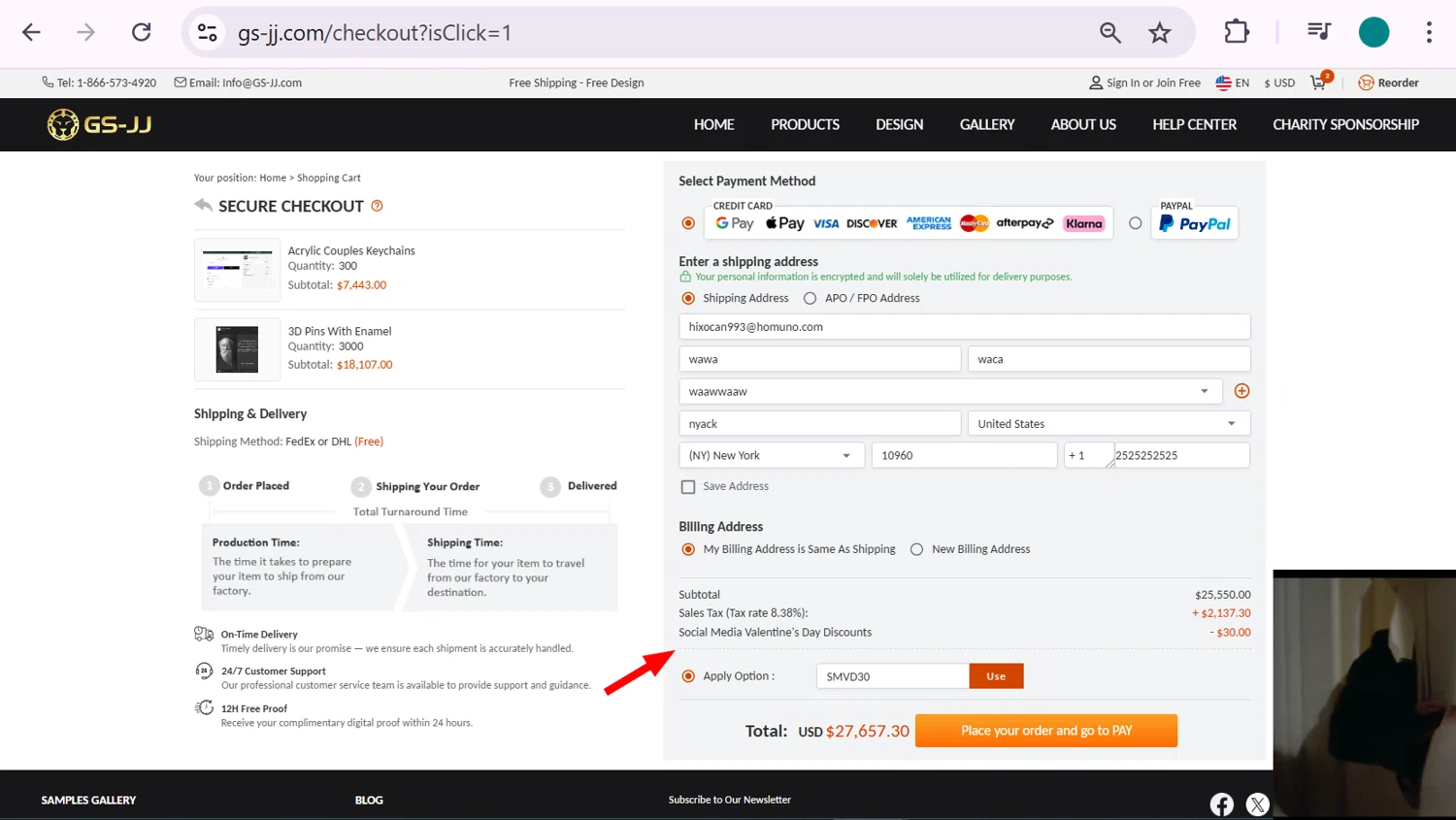Reload the checkout page
This screenshot has height=820, width=1456.
[142, 32]
